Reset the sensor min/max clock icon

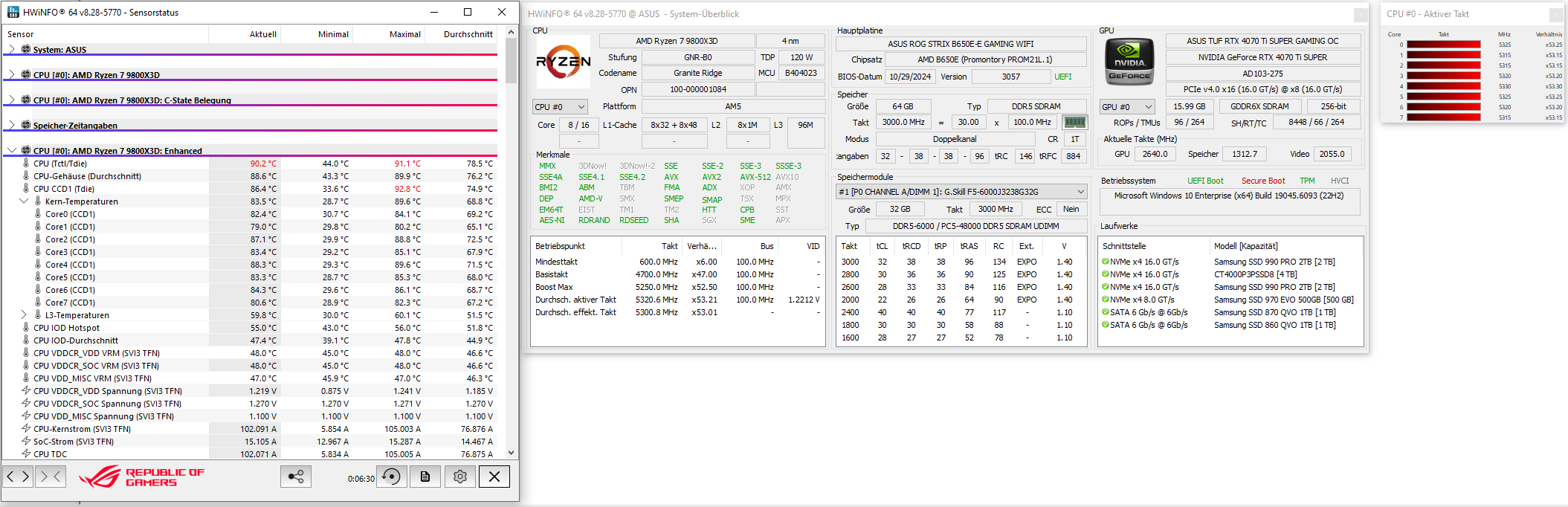(392, 477)
